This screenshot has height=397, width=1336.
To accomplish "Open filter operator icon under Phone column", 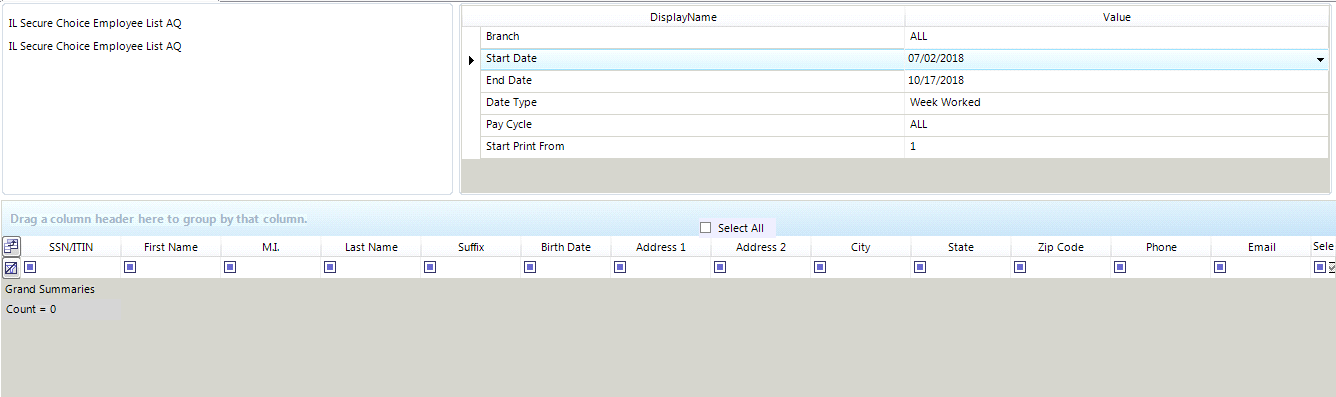I will [1120, 267].
